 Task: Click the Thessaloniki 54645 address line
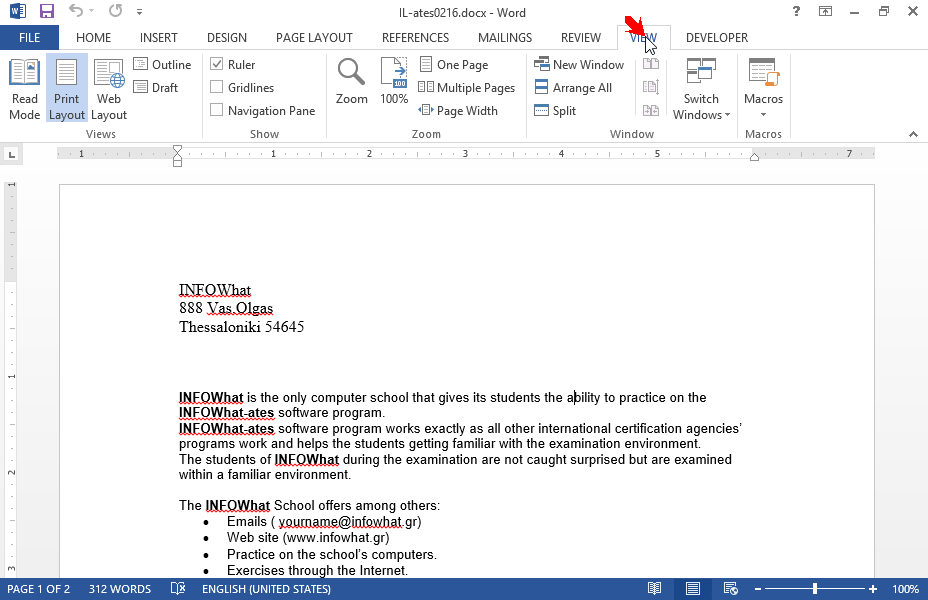coord(241,327)
